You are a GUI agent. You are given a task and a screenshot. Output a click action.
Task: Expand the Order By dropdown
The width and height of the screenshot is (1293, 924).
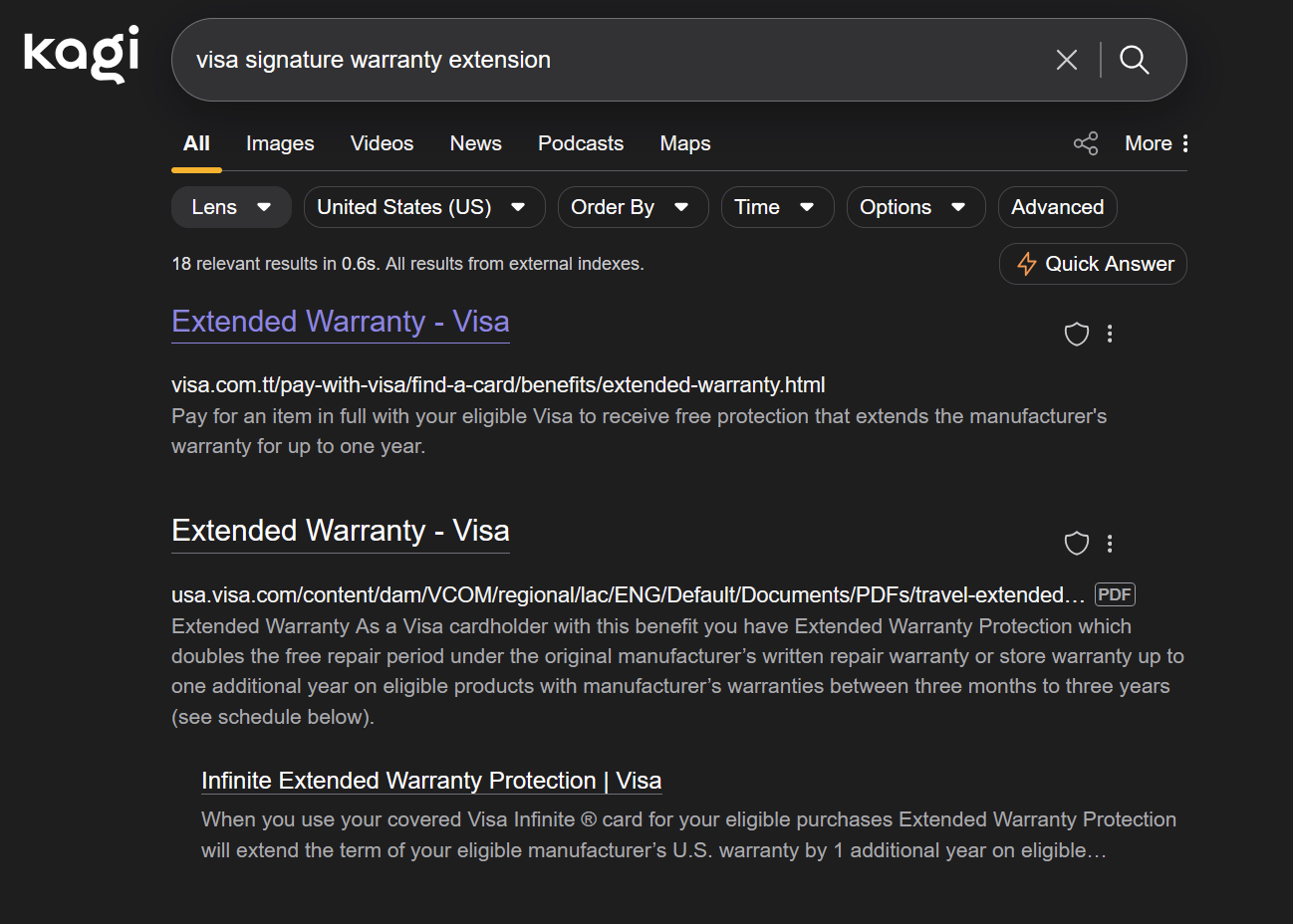(633, 207)
